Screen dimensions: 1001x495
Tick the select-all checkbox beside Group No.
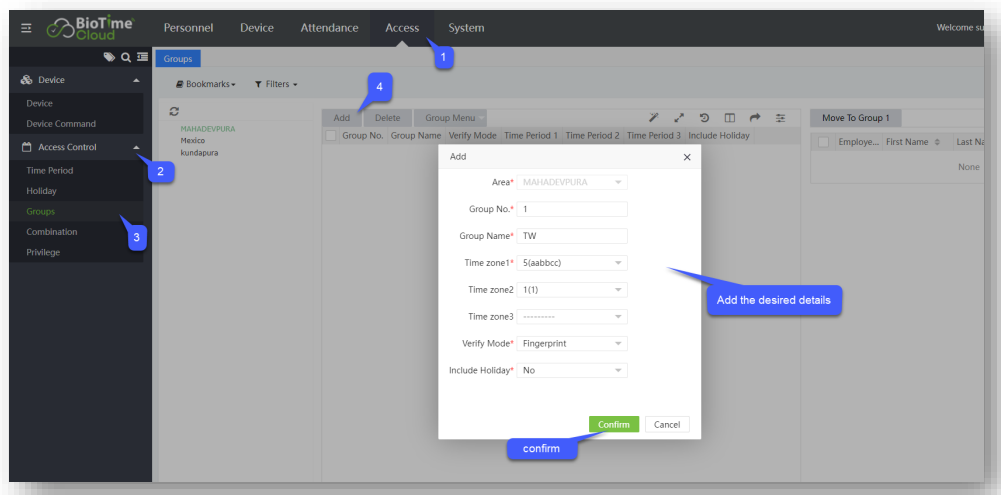pos(331,136)
